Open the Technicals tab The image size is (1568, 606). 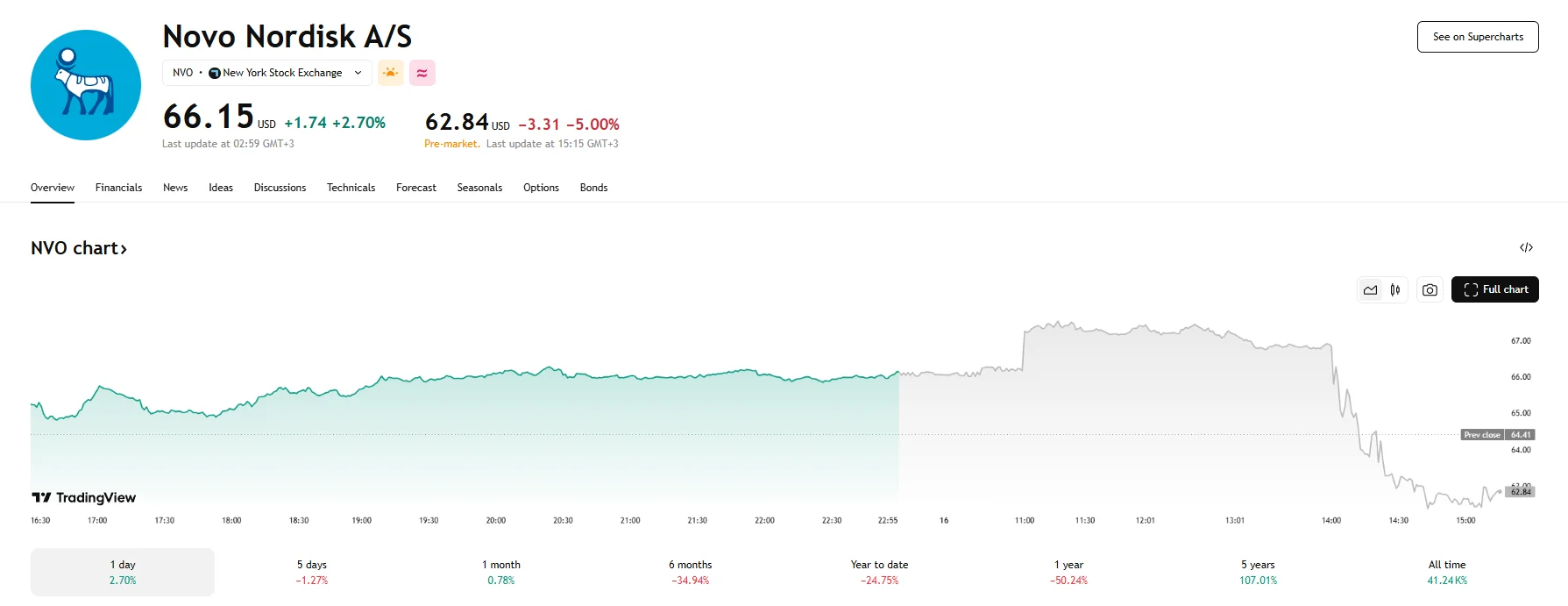click(x=351, y=188)
